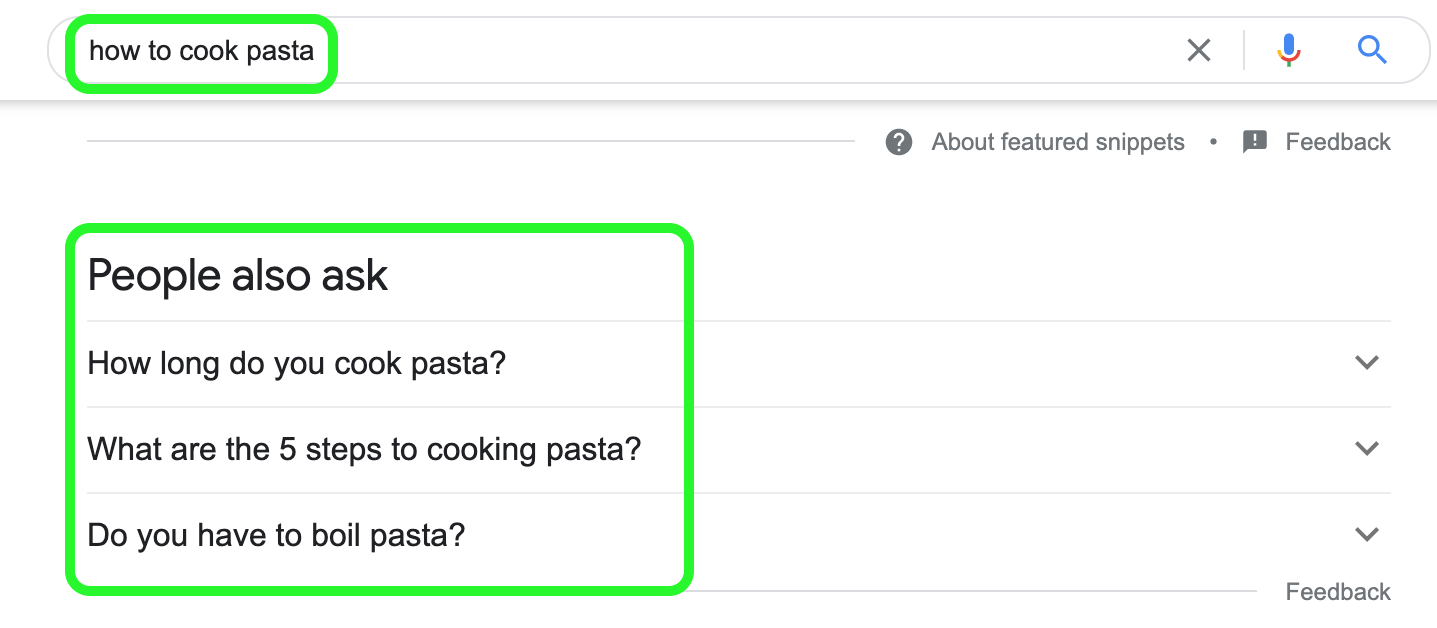Click the blue magnifying glass search icon
1437x628 pixels.
click(x=1372, y=50)
